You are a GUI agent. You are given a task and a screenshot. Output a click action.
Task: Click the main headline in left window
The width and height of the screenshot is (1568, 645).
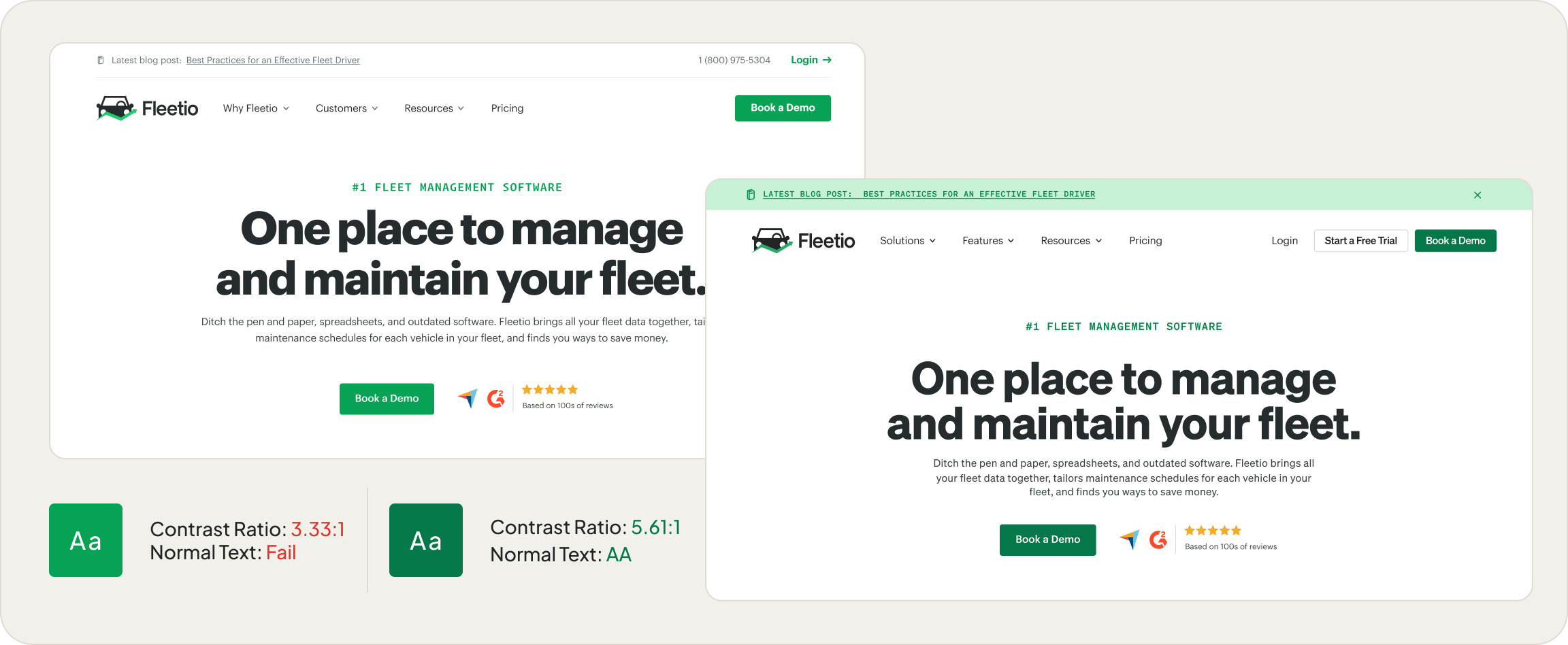[x=461, y=254]
